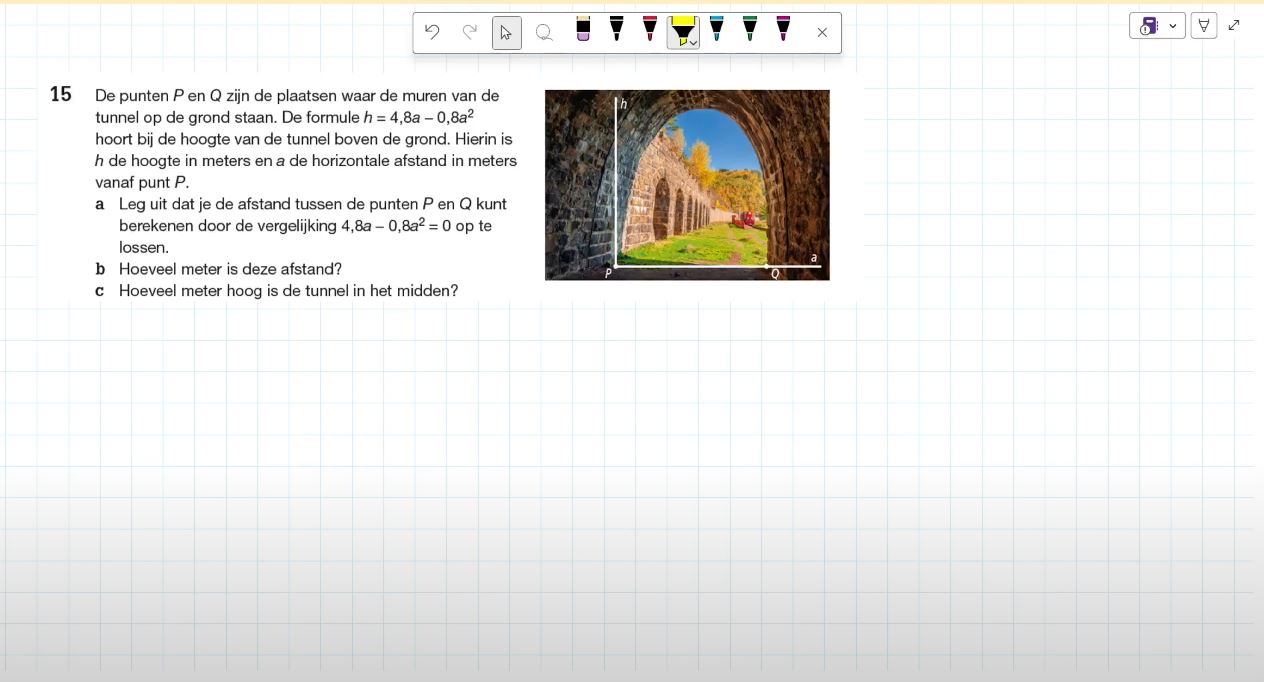The width and height of the screenshot is (1264, 682).
Task: Choose the pointer select tool
Action: click(x=506, y=33)
